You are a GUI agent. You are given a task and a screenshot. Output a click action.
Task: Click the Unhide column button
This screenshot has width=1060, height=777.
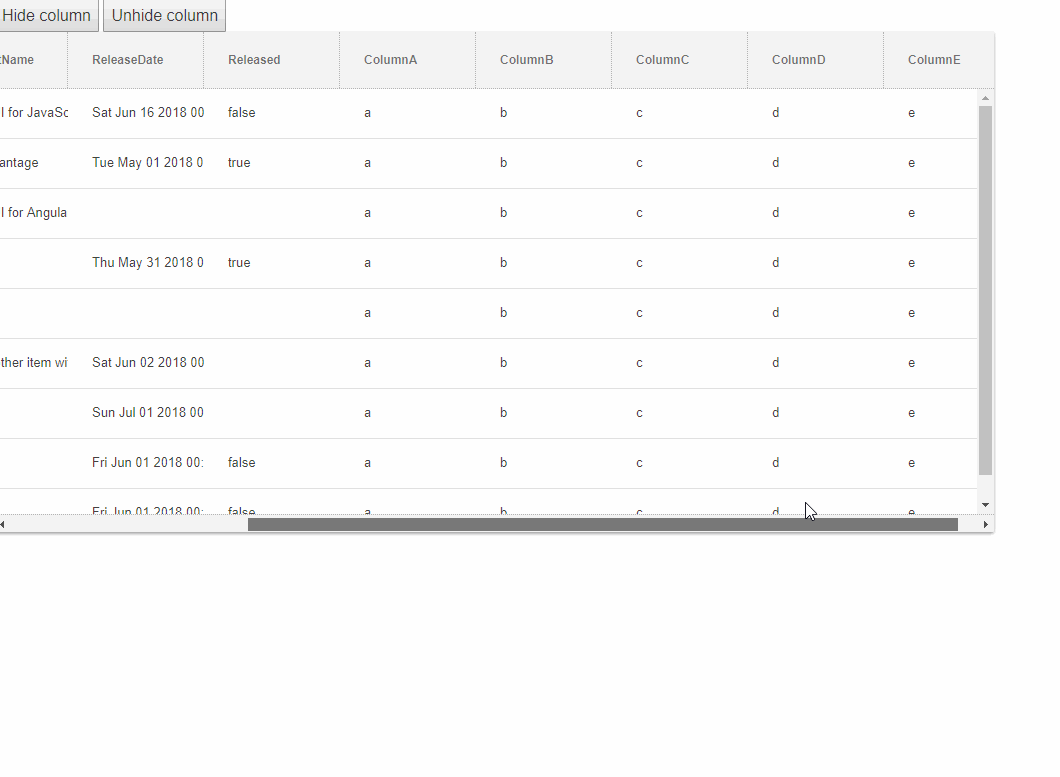click(x=164, y=15)
